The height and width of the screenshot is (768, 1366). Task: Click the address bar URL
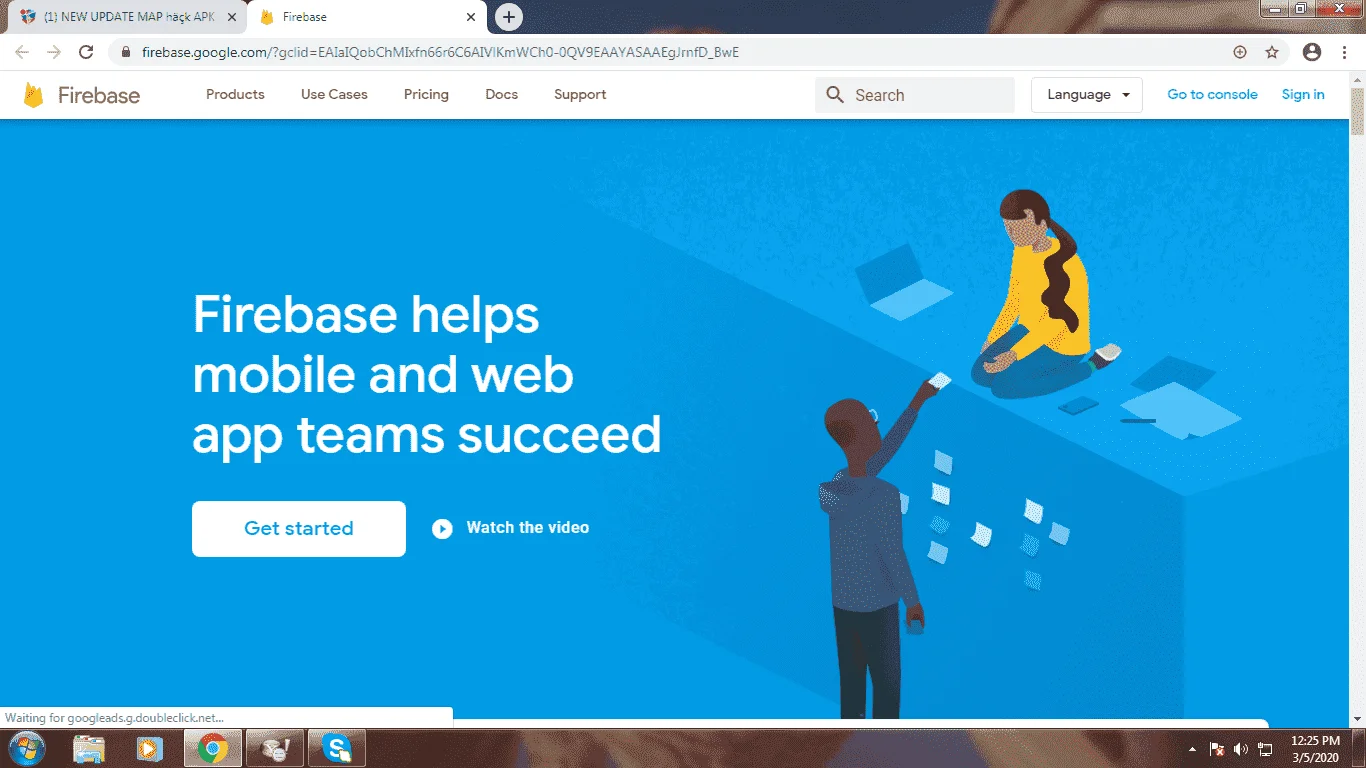440,52
